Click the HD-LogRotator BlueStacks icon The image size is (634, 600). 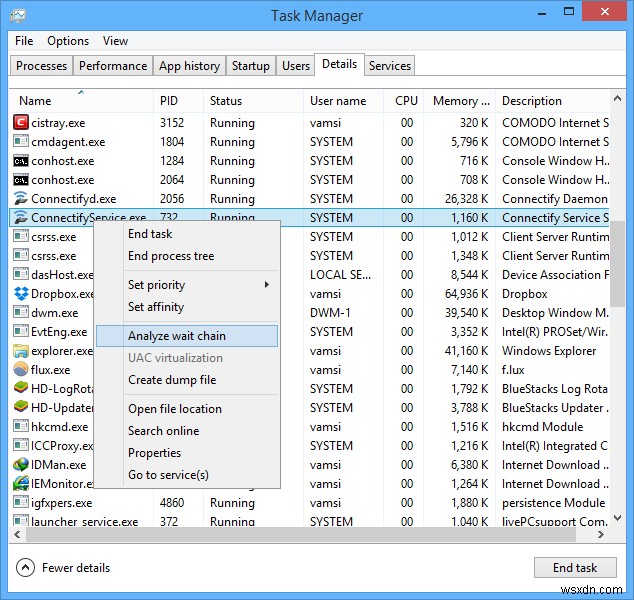(x=21, y=388)
